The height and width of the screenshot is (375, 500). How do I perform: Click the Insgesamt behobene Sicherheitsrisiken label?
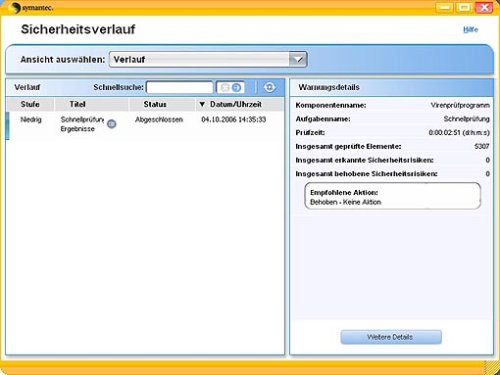click(366, 174)
